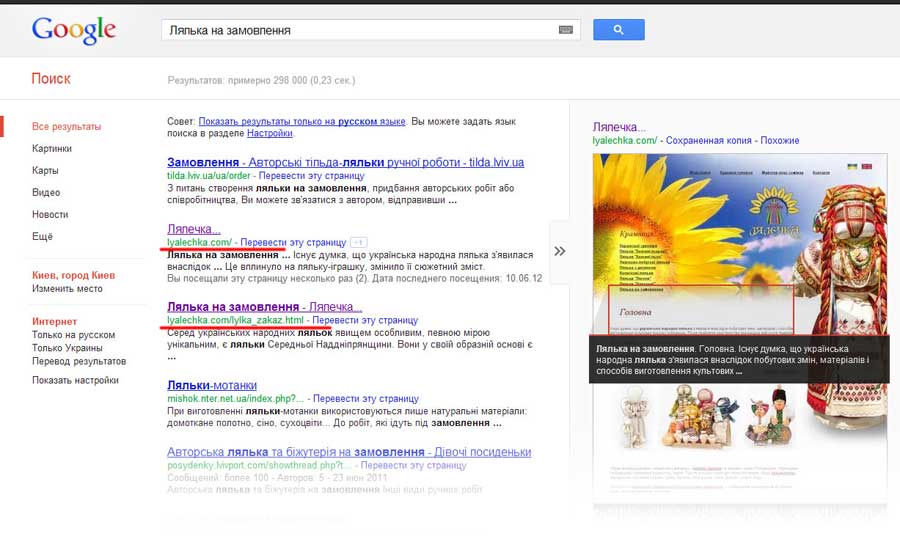Filter by Только Украины
This screenshot has width=900, height=536.
point(67,348)
